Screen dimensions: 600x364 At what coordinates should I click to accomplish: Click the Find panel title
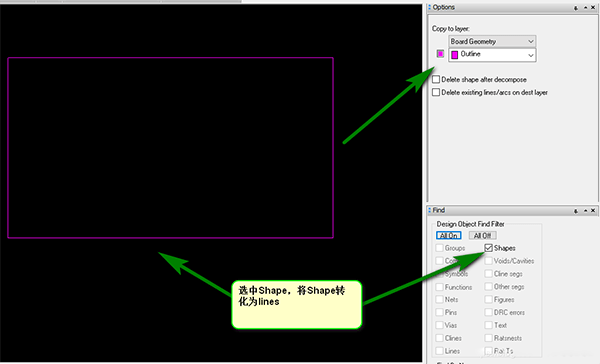point(439,210)
